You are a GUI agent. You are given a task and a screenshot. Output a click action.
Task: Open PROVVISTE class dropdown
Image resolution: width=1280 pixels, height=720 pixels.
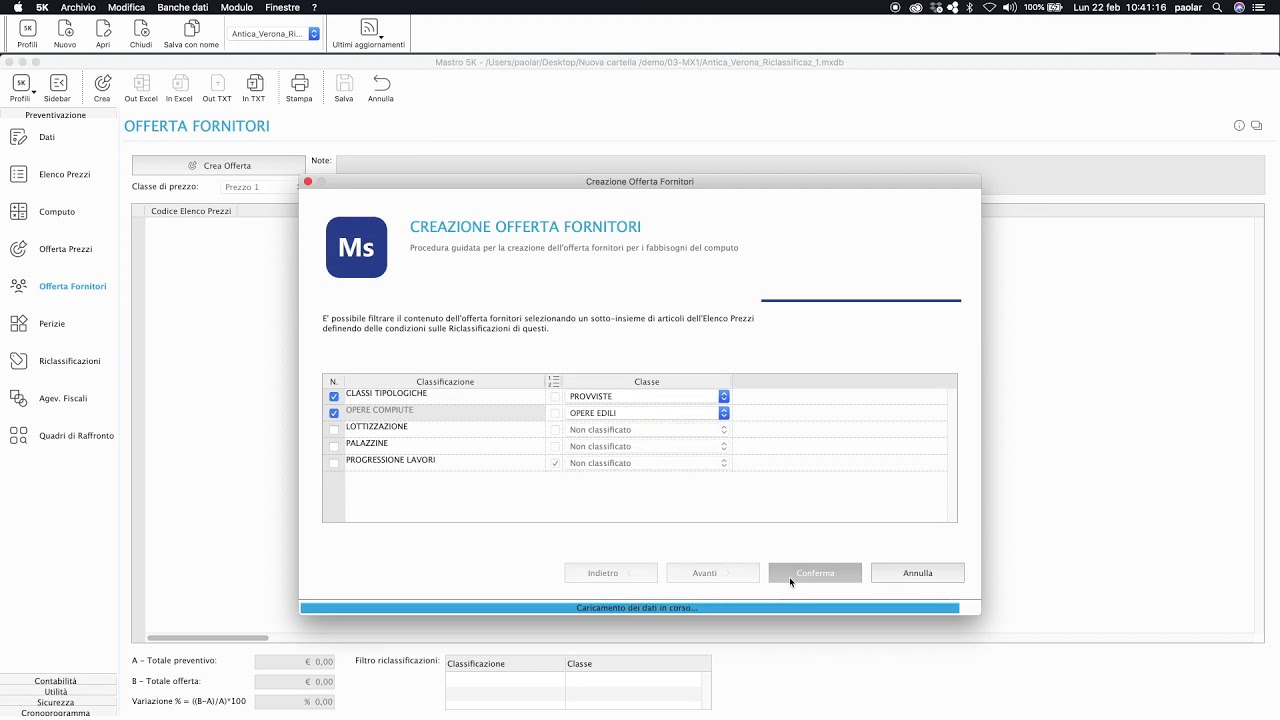point(648,396)
